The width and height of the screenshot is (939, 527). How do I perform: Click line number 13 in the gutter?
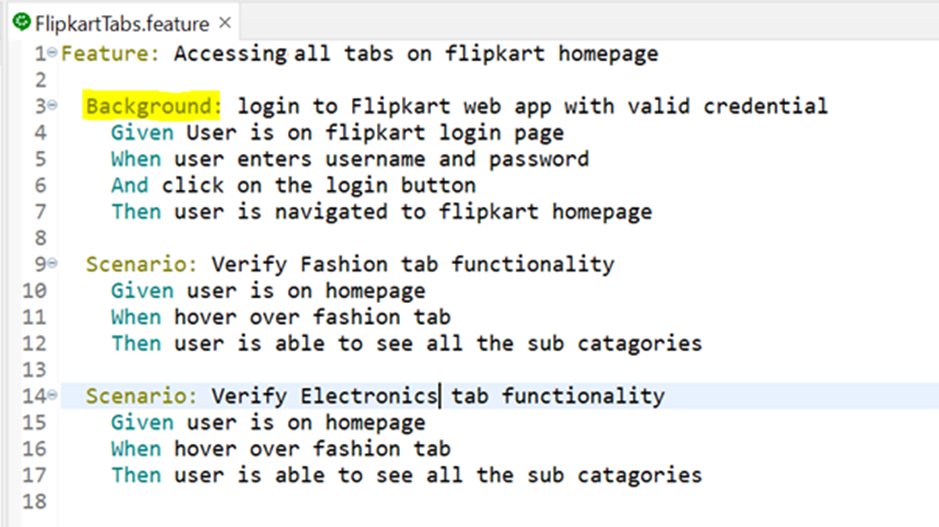(x=33, y=370)
